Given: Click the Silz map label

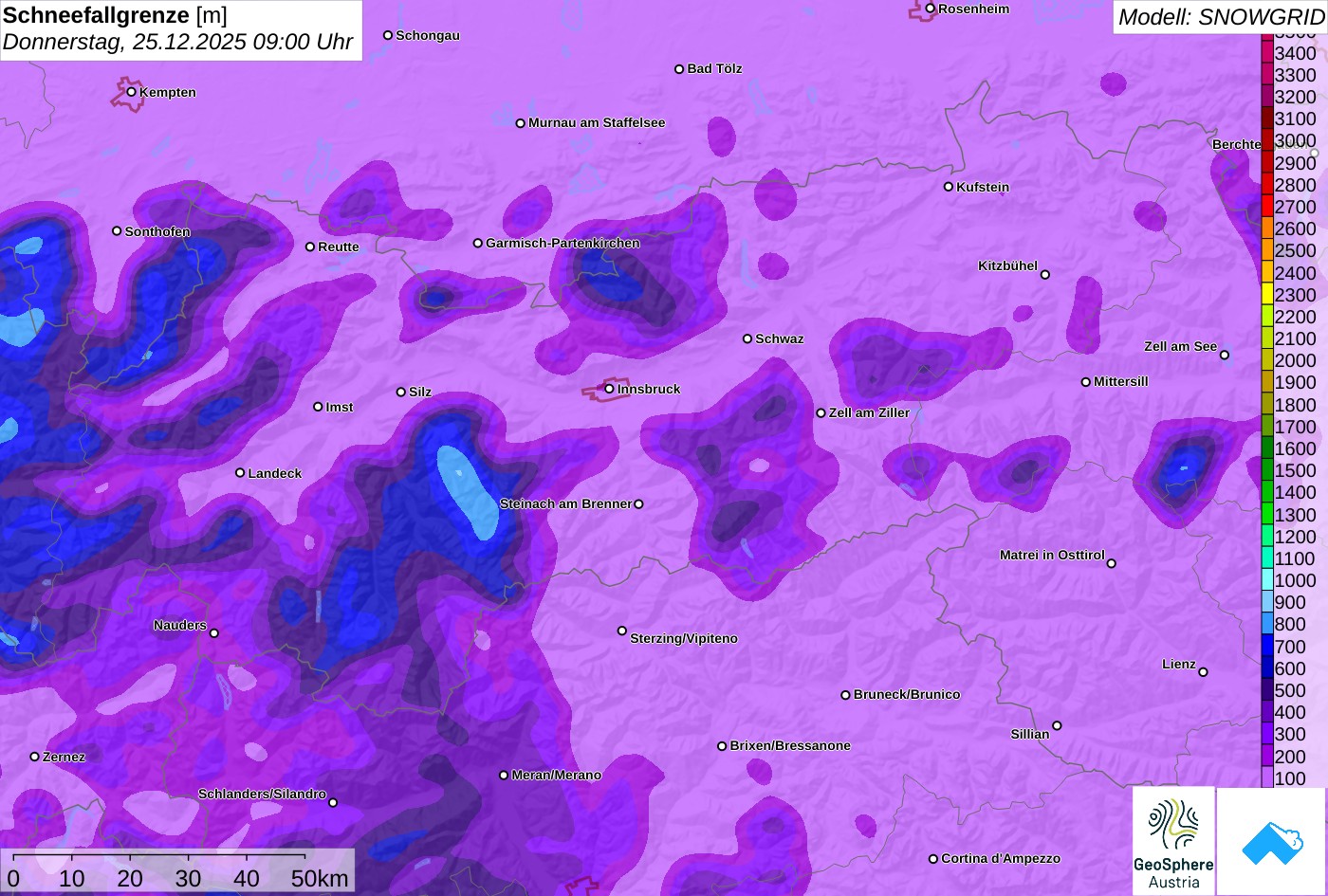Looking at the screenshot, I should point(420,392).
